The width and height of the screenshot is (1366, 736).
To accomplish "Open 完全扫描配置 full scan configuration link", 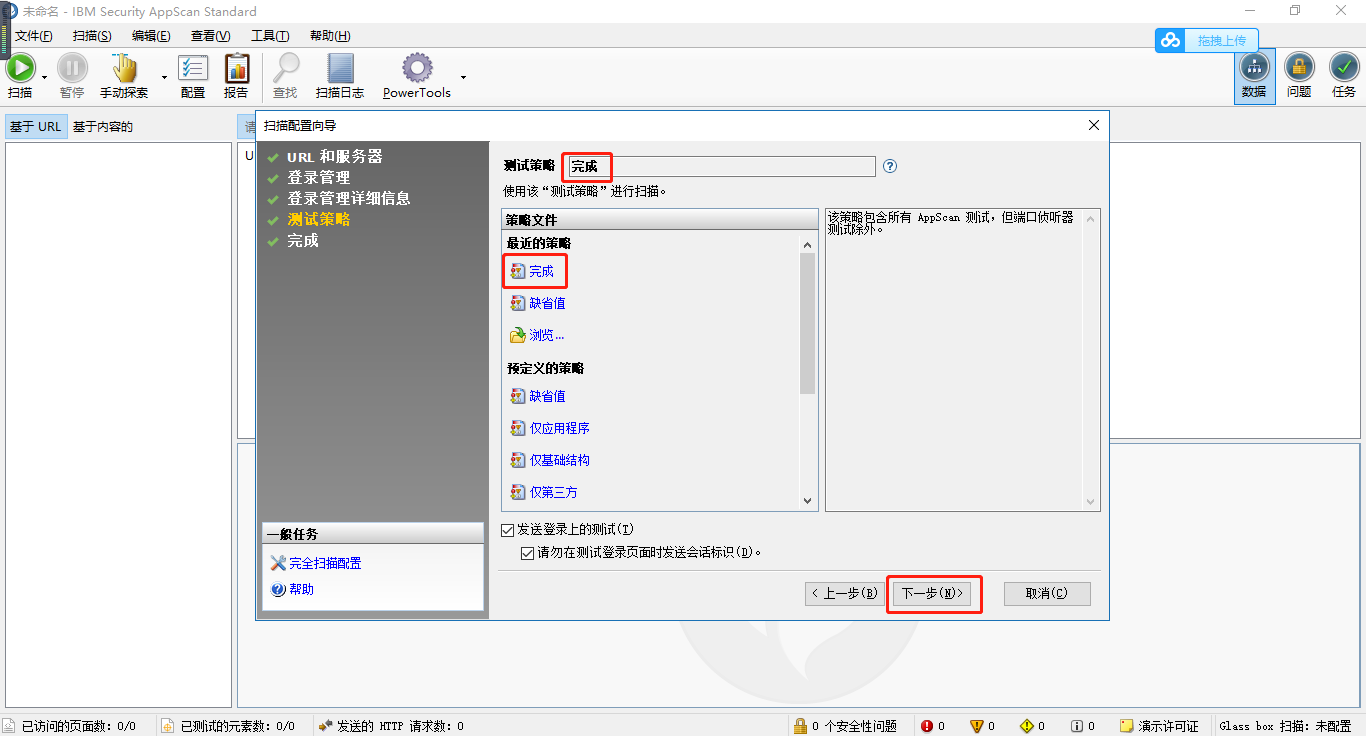I will coord(325,563).
